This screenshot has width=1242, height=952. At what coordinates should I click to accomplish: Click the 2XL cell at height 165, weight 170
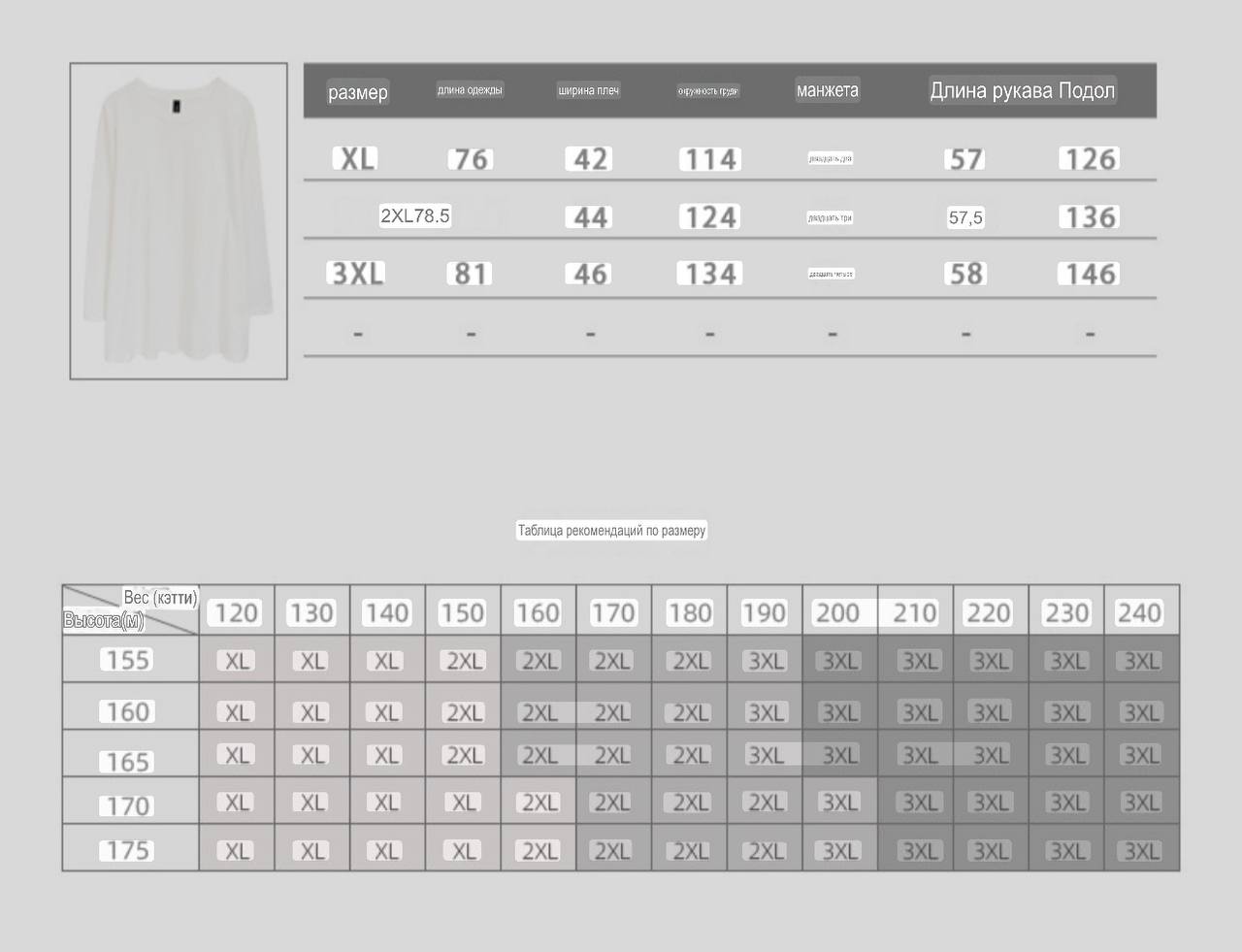613,754
